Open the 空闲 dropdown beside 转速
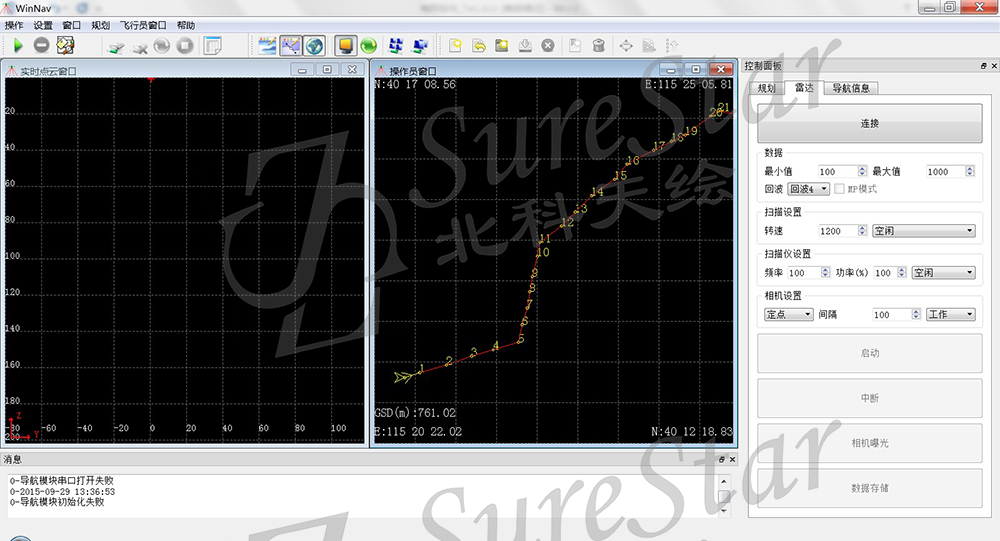1000x541 pixels. coord(924,231)
